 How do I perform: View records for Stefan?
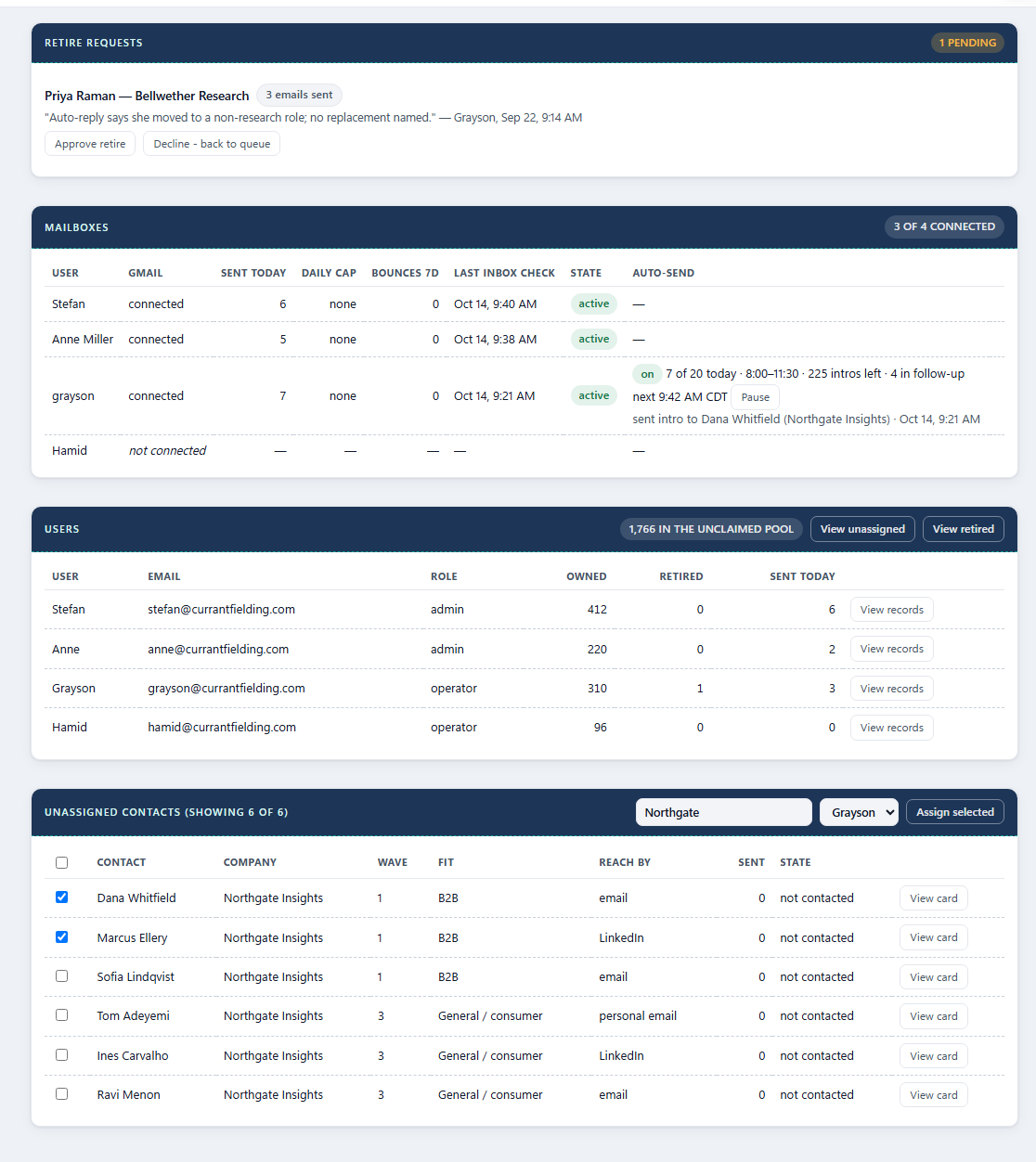(891, 610)
